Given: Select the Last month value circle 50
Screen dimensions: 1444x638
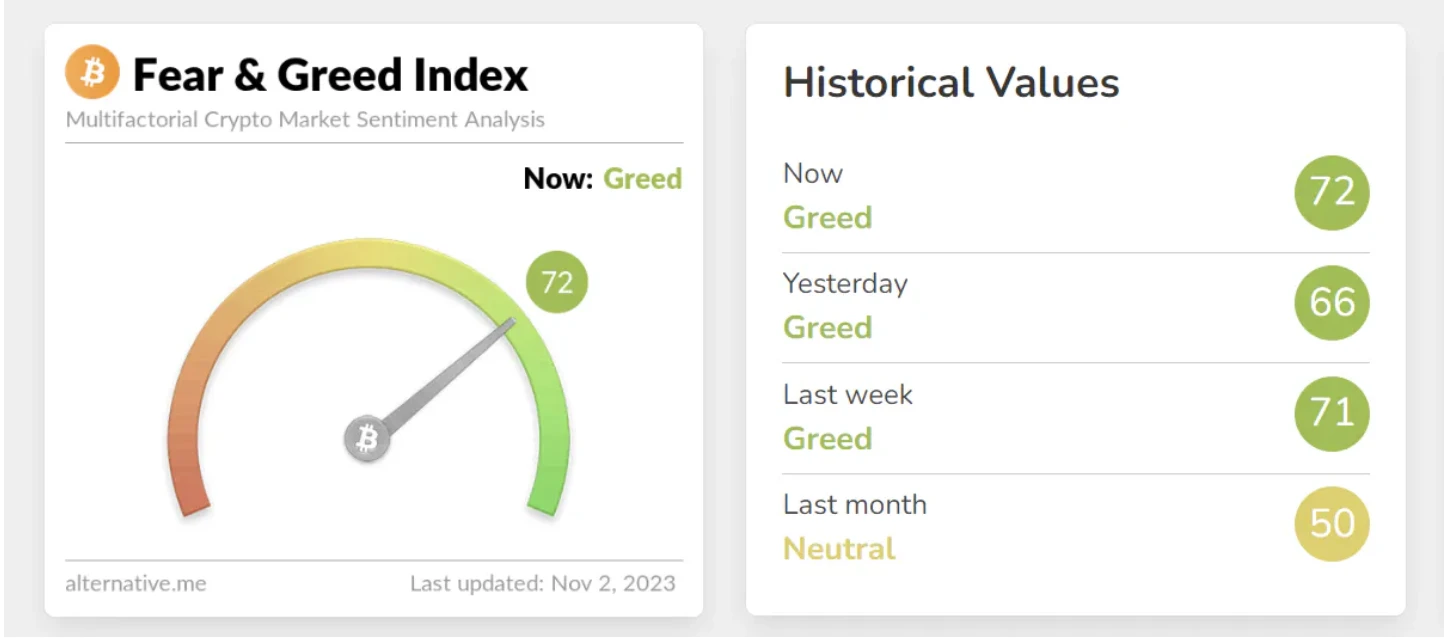Looking at the screenshot, I should 1332,523.
